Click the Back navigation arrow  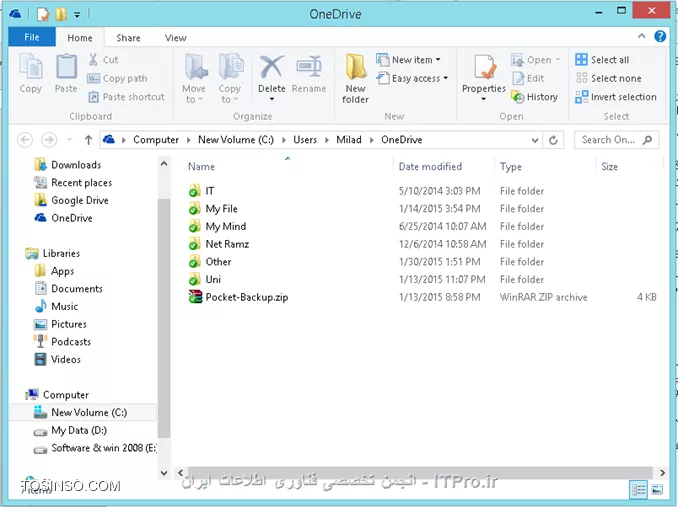pyautogui.click(x=25, y=140)
